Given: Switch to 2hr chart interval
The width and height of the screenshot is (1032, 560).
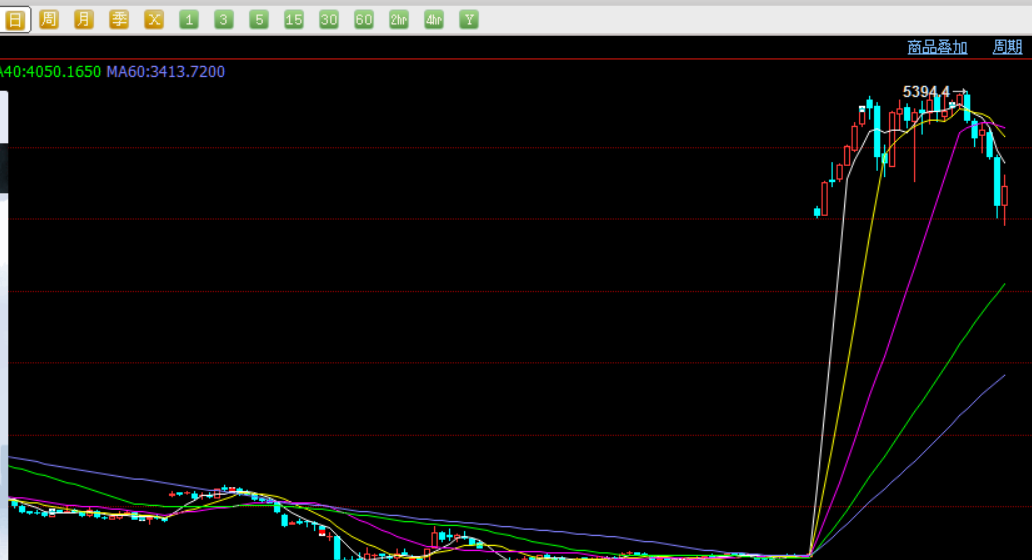Looking at the screenshot, I should pos(399,20).
